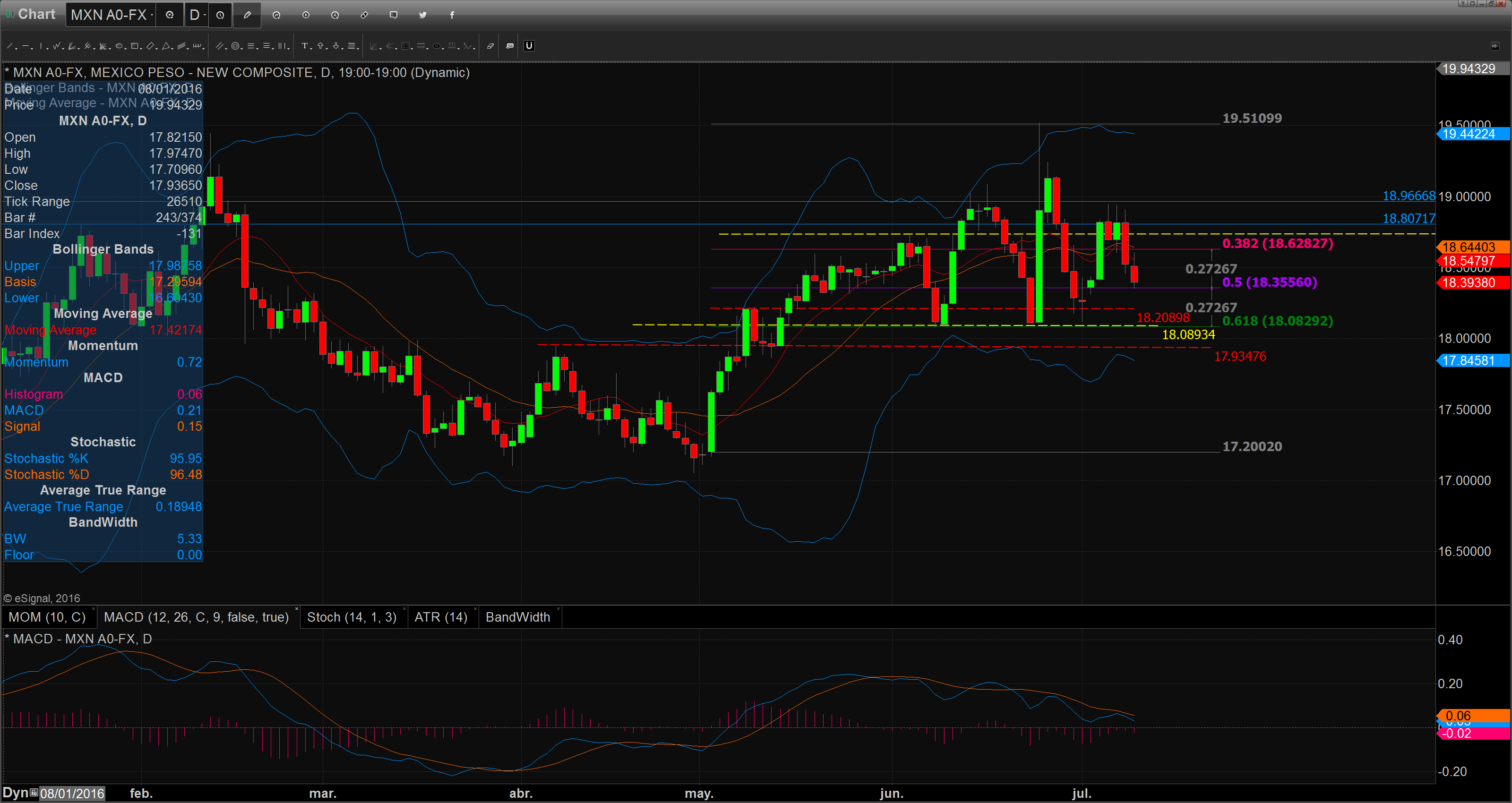
Task: Click the chart play replay icon
Action: pos(306,15)
